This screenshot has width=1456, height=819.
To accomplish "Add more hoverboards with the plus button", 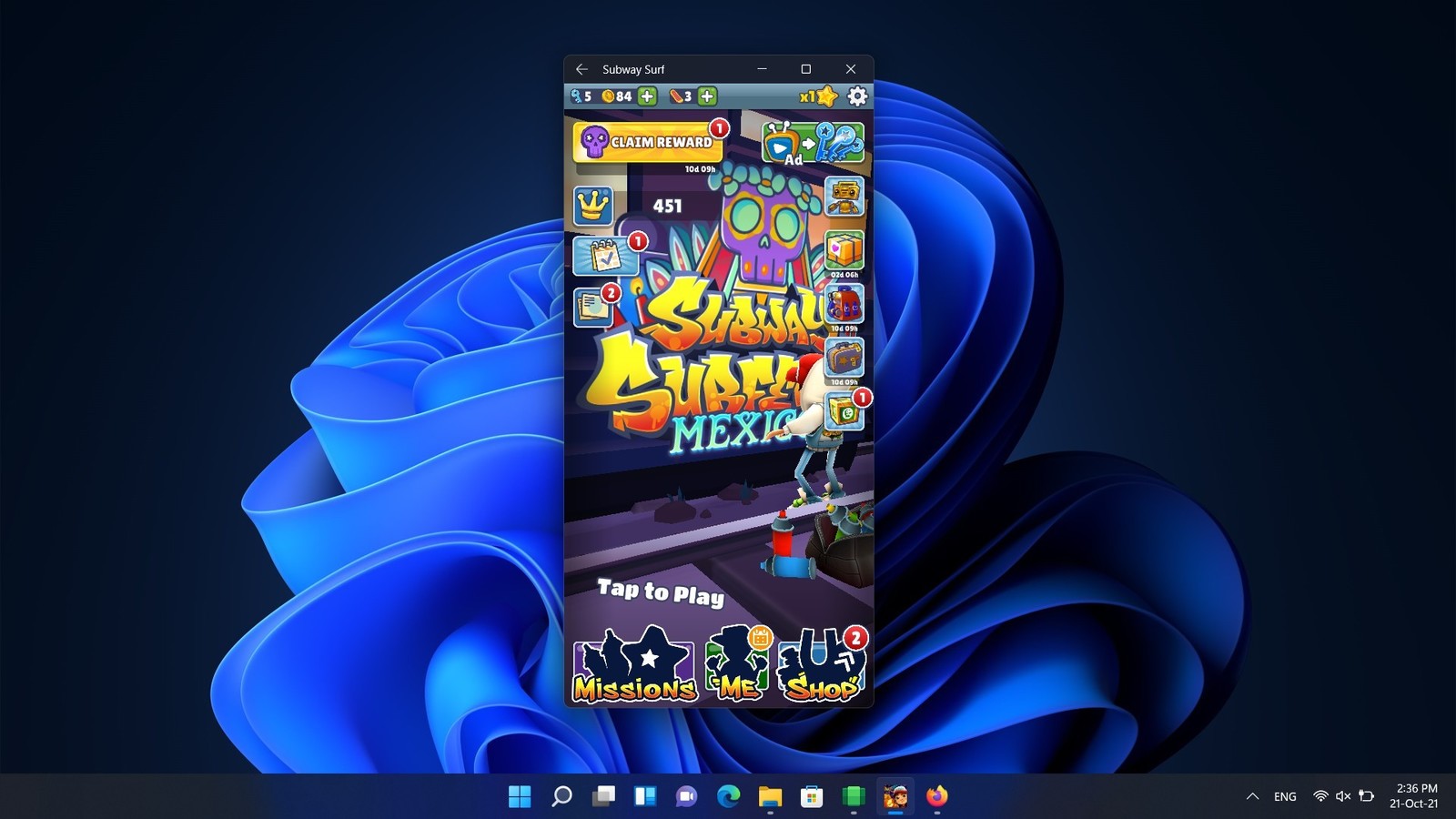I will pos(707,96).
